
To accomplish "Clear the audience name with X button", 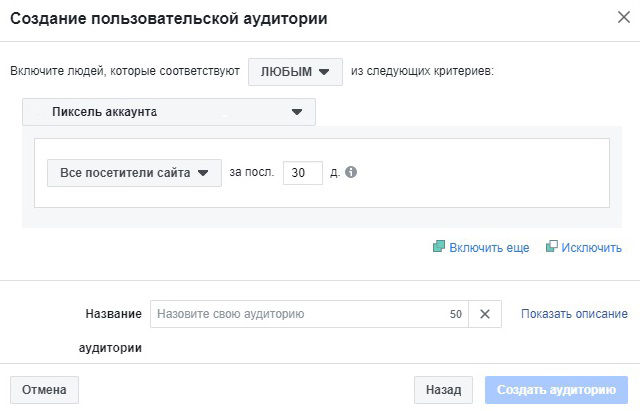I will (485, 314).
